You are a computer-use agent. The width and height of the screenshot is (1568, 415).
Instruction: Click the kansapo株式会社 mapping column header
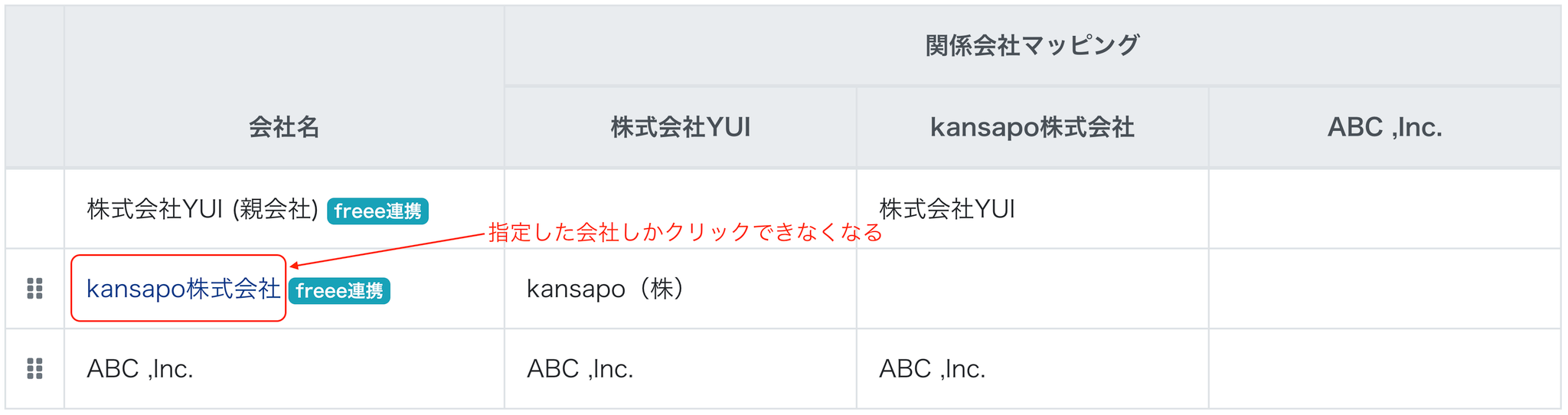point(1032,127)
